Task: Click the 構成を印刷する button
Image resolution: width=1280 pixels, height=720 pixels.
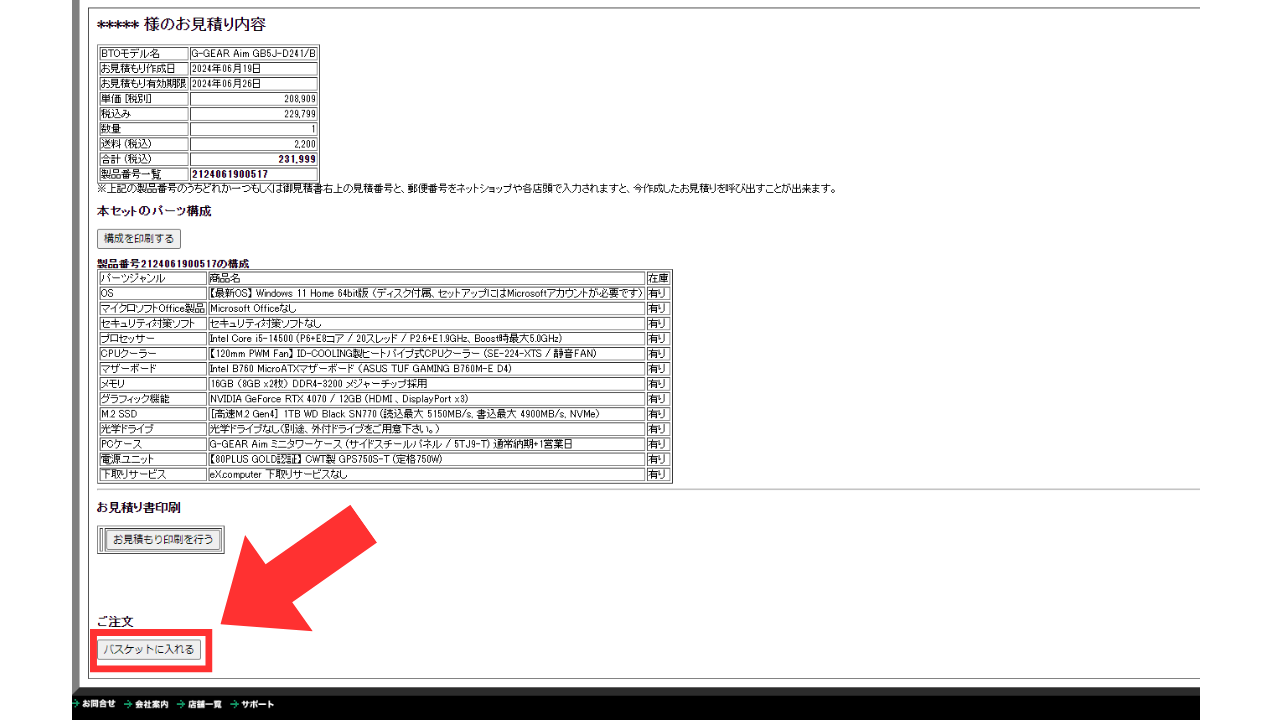Action: click(x=139, y=239)
